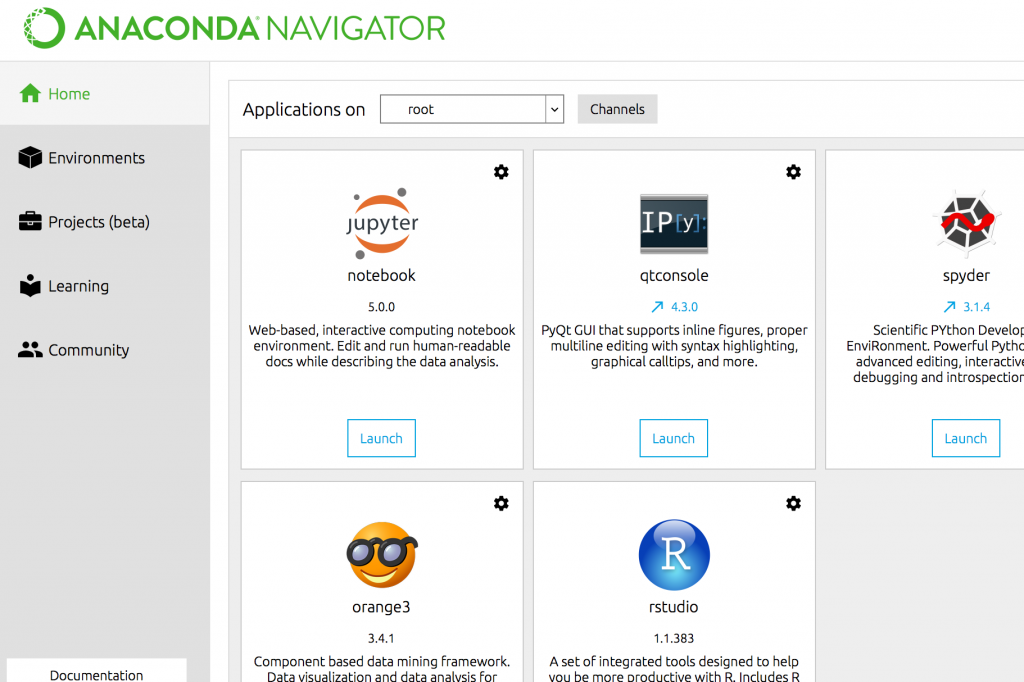Click the Anaconda Navigator logo
The width and height of the screenshot is (1024, 682).
234,28
